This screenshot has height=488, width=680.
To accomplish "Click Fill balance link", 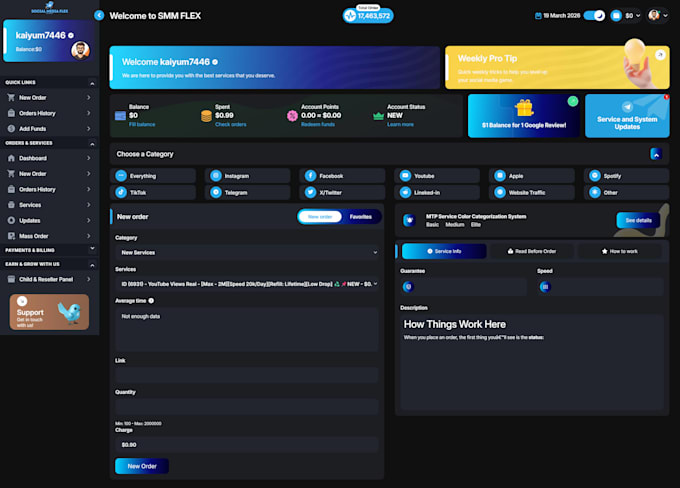I will point(142,124).
